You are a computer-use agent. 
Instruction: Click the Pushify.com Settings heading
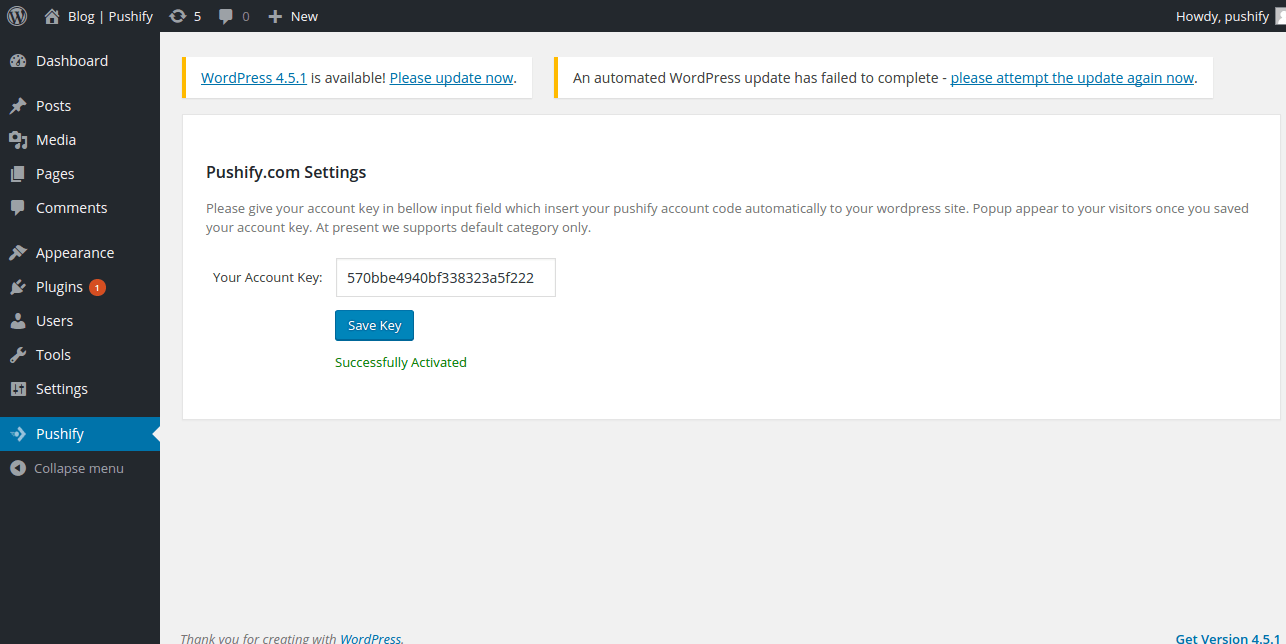[x=286, y=172]
